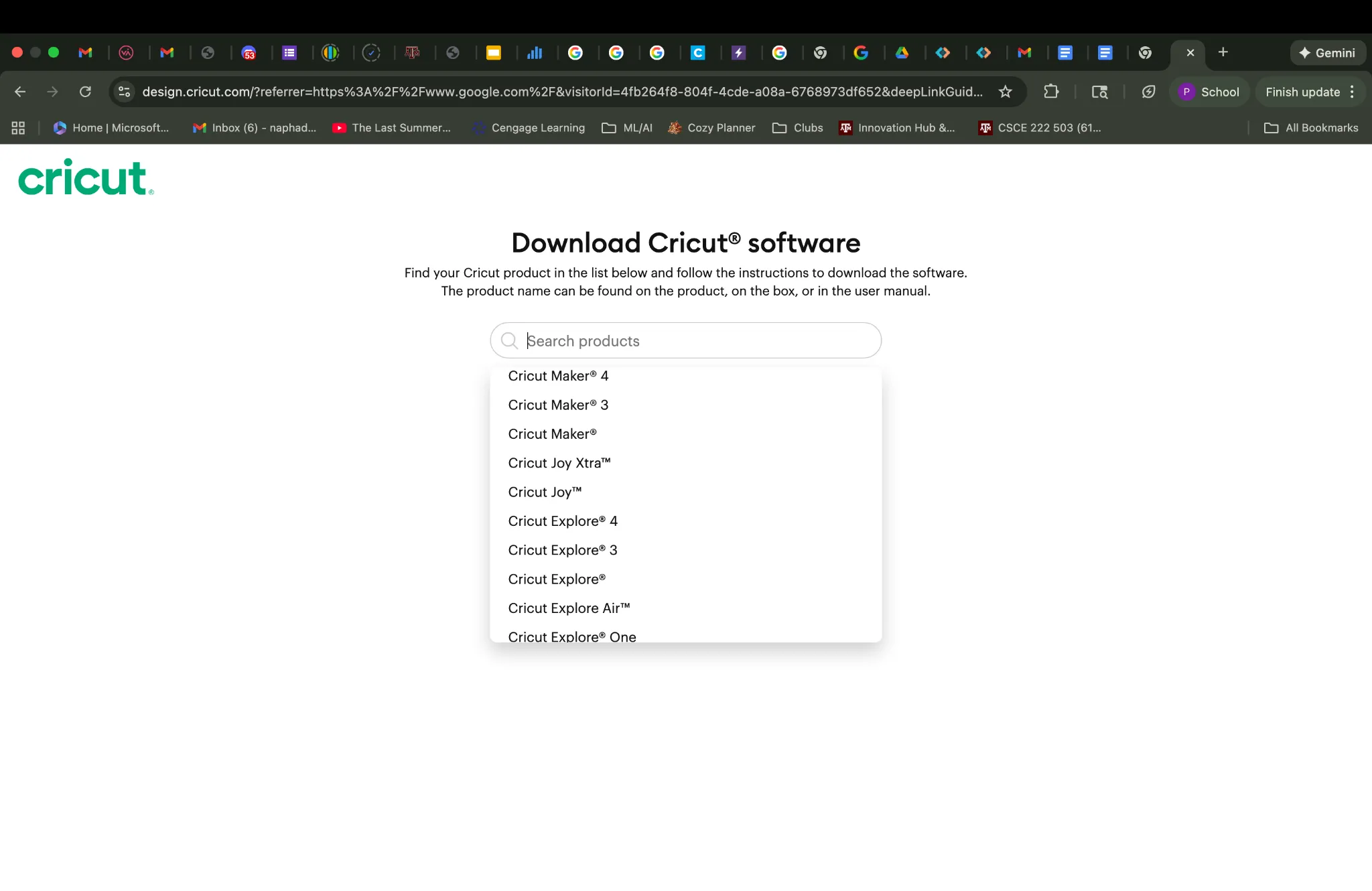Open a new browser tab
Screen dimensions: 1372x891
point(1223,52)
